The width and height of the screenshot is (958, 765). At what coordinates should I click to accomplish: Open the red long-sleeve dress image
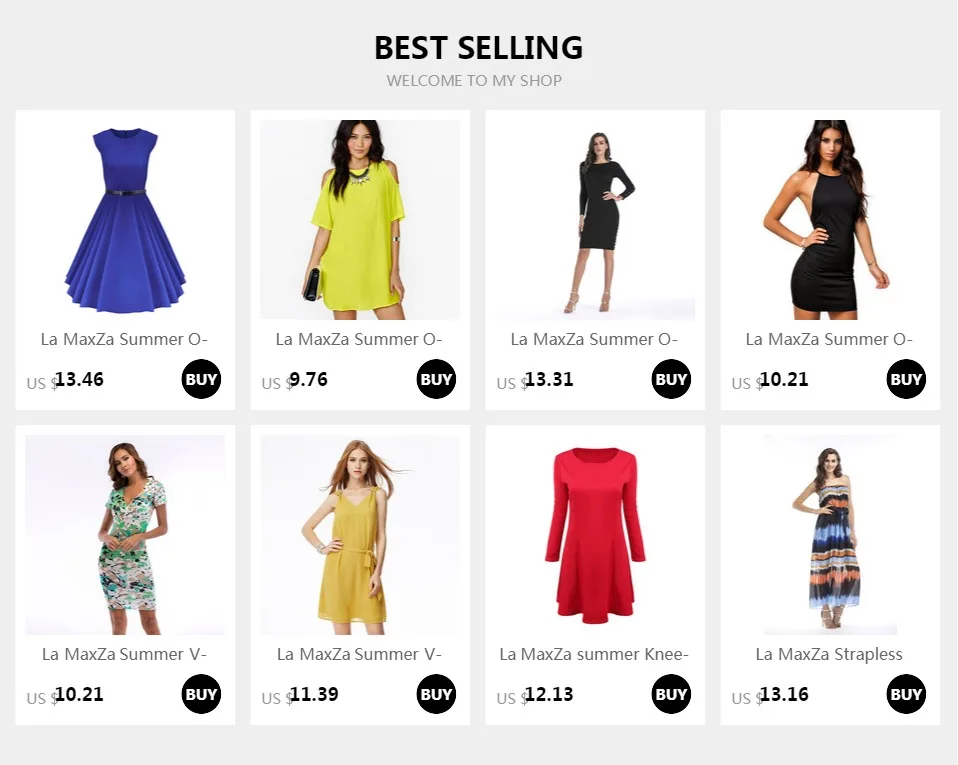click(x=595, y=535)
